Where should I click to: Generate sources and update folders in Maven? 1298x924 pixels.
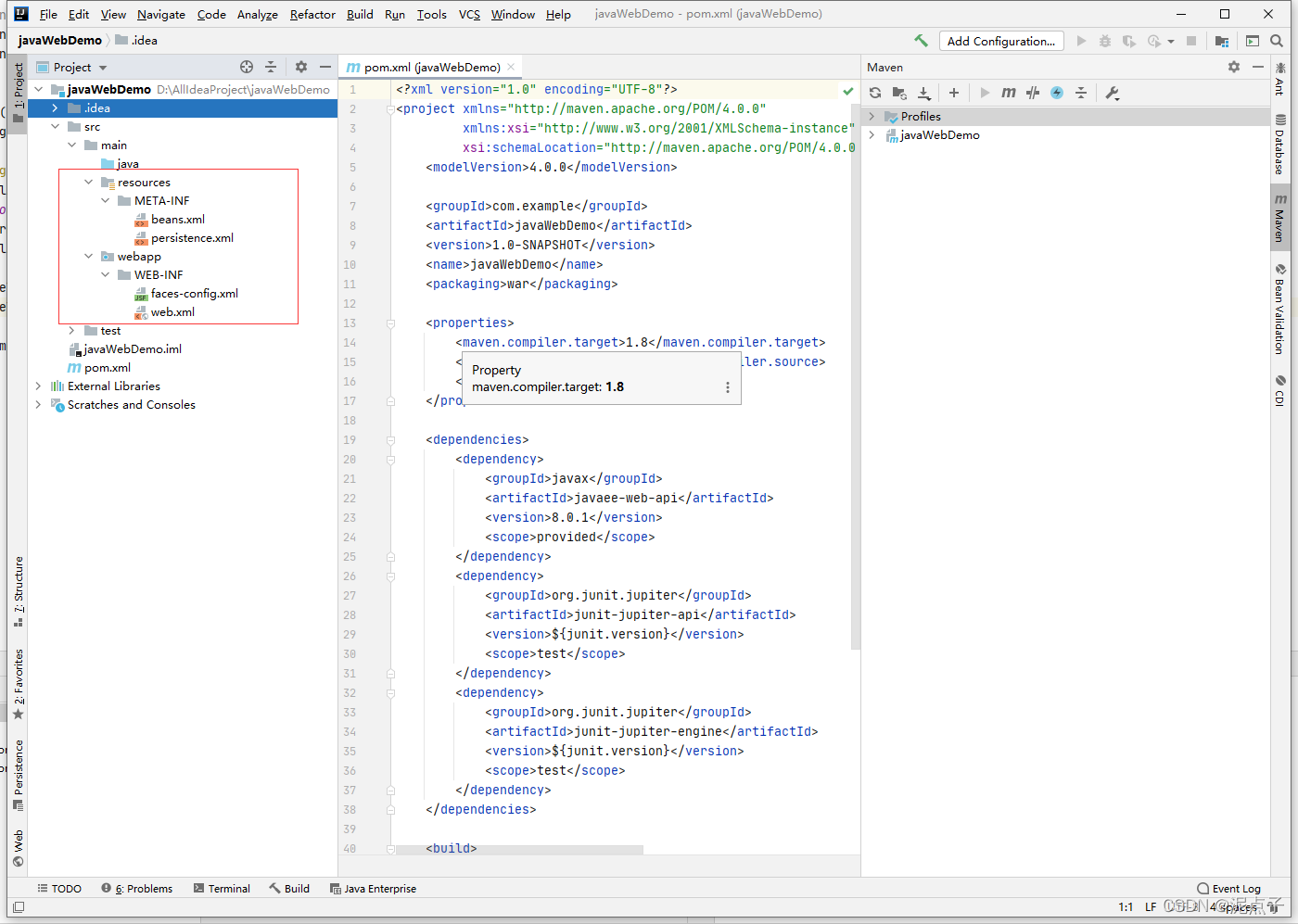pyautogui.click(x=899, y=93)
